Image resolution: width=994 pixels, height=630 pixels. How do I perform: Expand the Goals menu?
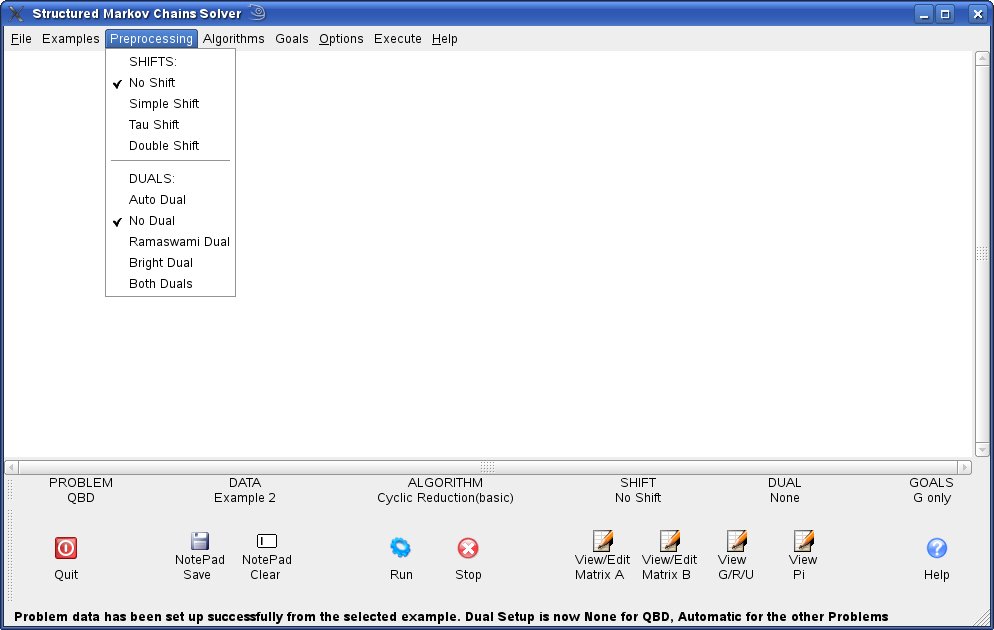point(292,39)
